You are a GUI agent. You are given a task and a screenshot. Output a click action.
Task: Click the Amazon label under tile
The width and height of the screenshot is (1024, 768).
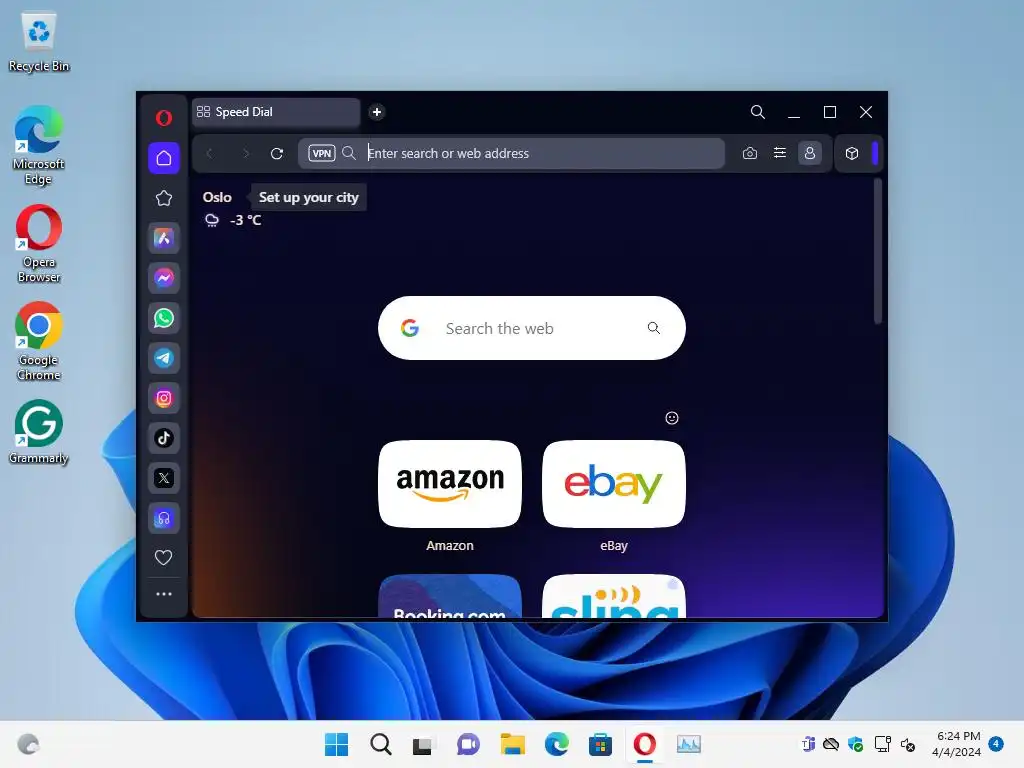pyautogui.click(x=450, y=545)
